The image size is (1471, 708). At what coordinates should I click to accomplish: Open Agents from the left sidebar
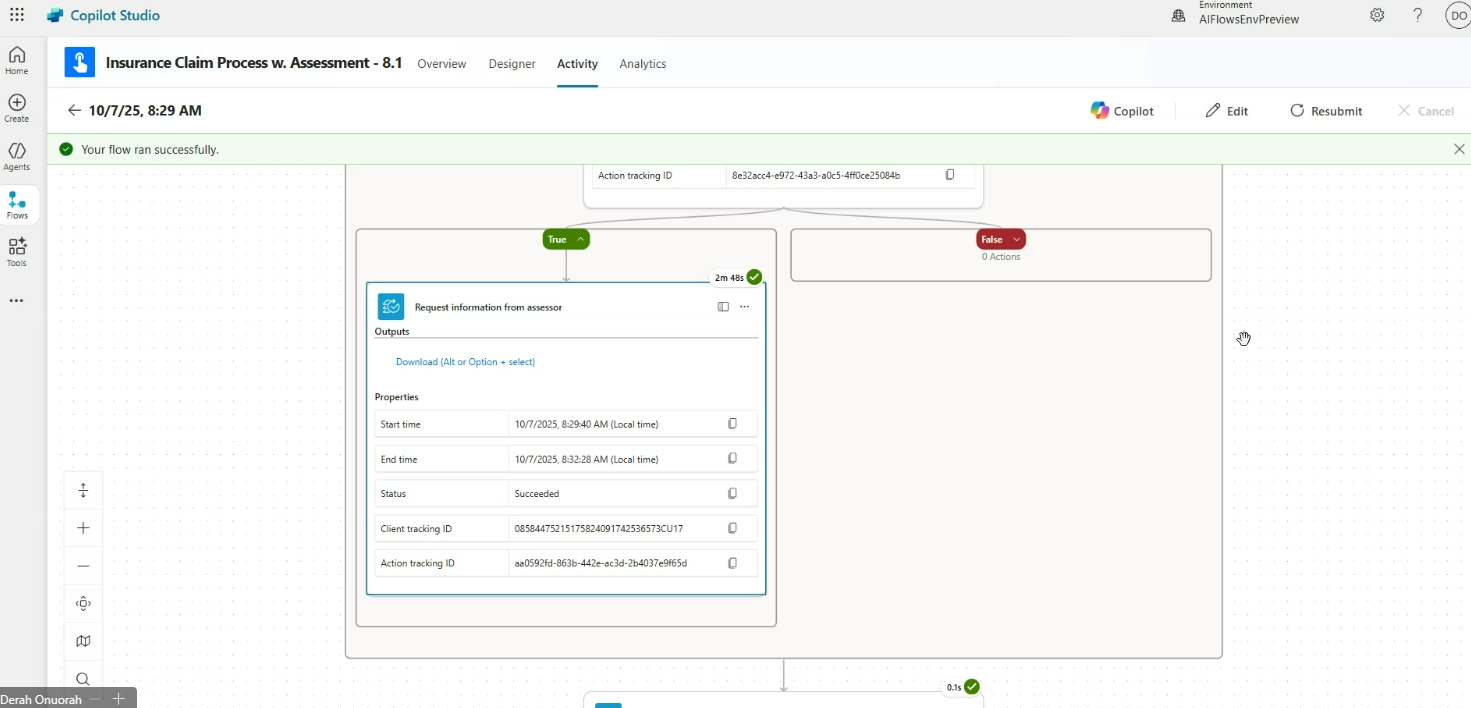point(17,156)
